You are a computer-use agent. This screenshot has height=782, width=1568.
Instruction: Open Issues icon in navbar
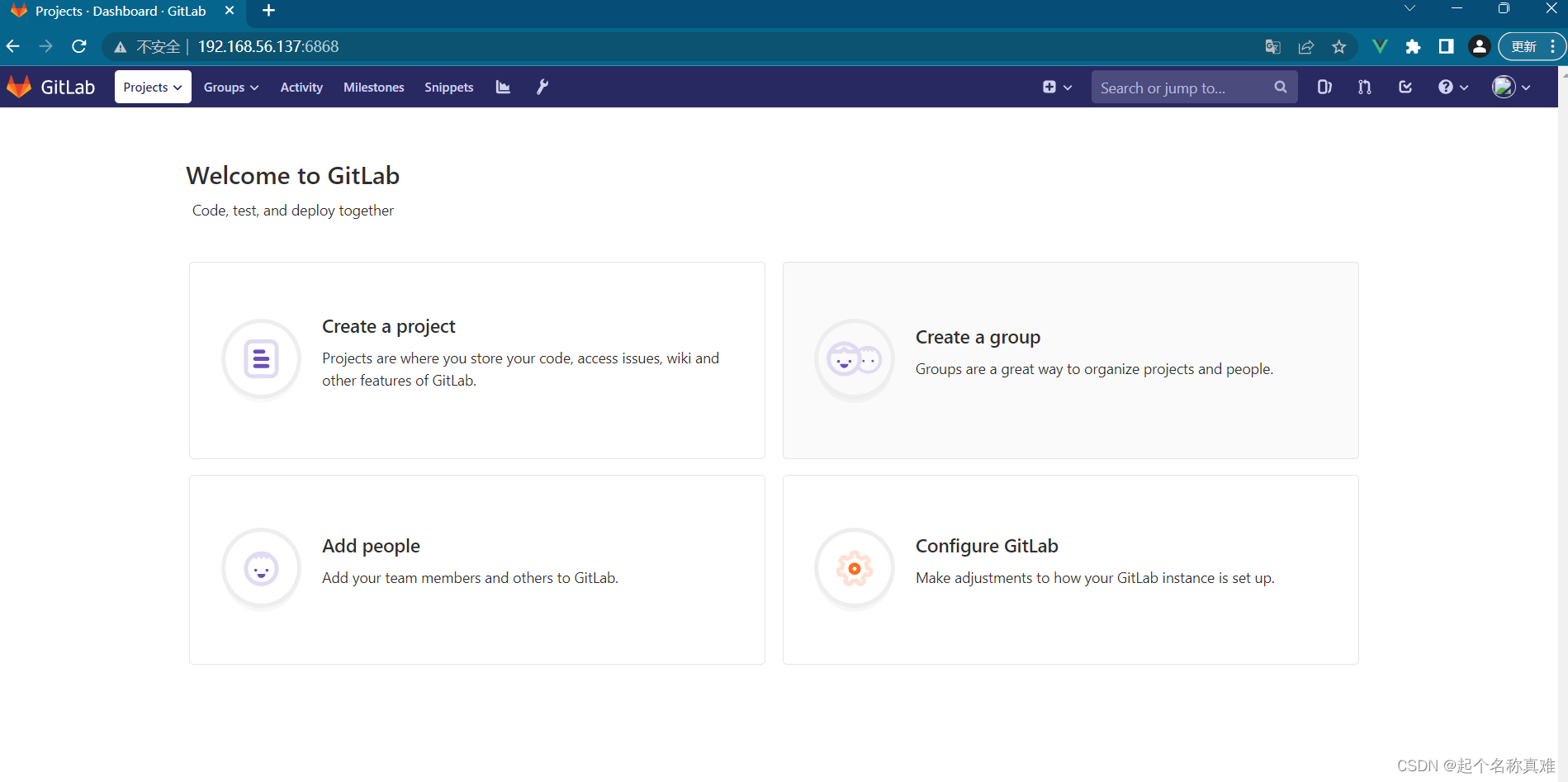[1324, 87]
